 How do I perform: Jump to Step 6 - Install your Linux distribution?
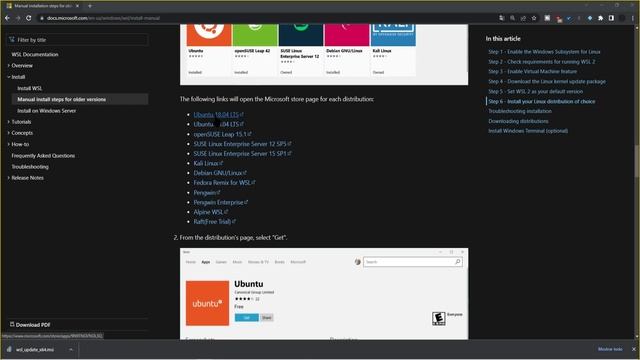[x=542, y=101]
